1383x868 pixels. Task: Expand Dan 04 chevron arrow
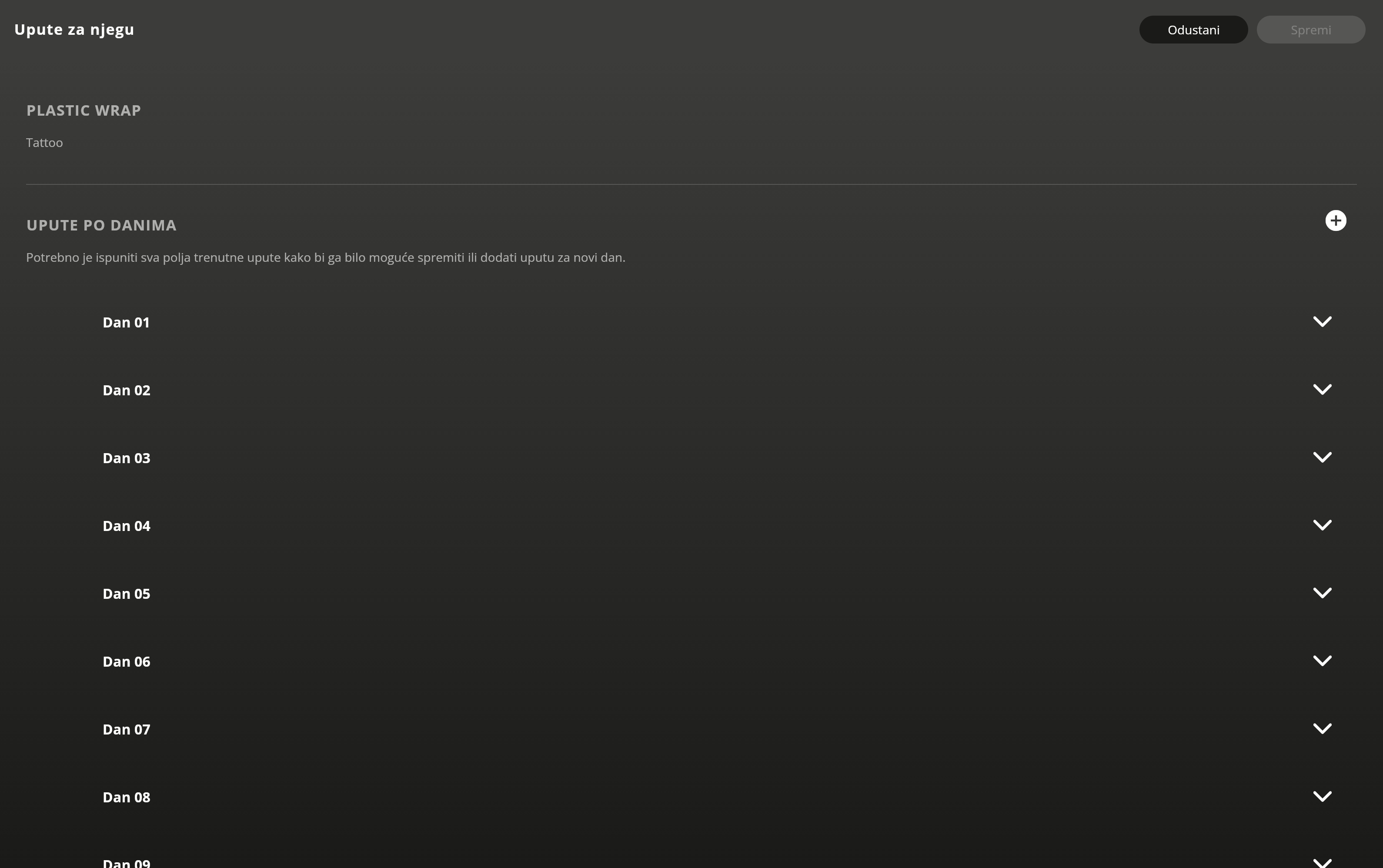(1322, 525)
